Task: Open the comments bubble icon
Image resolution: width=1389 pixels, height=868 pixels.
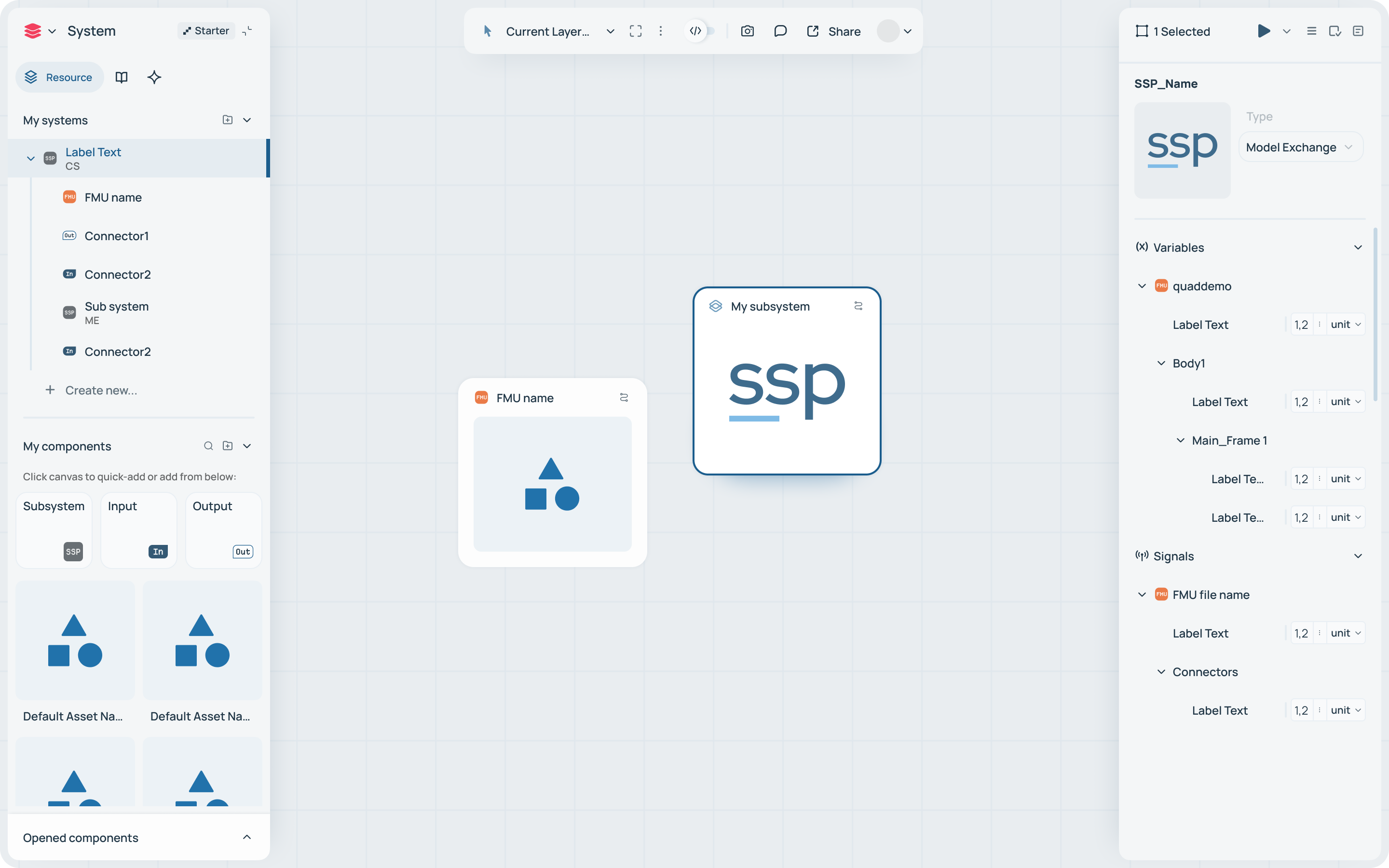Action: pyautogui.click(x=780, y=31)
